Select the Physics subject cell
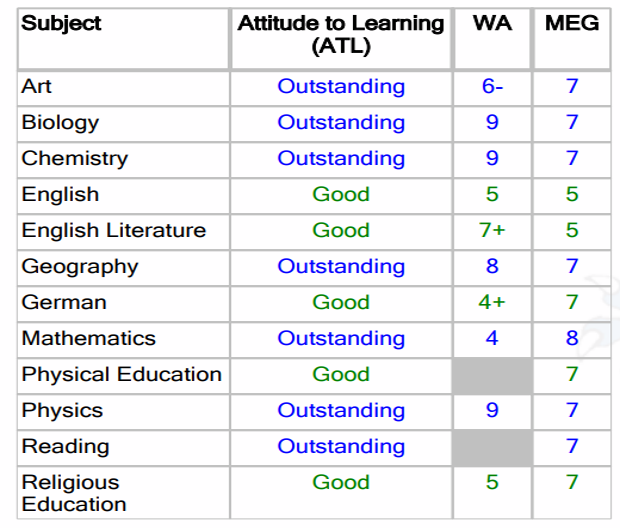Image resolution: width=620 pixels, height=528 pixels. pos(123,412)
